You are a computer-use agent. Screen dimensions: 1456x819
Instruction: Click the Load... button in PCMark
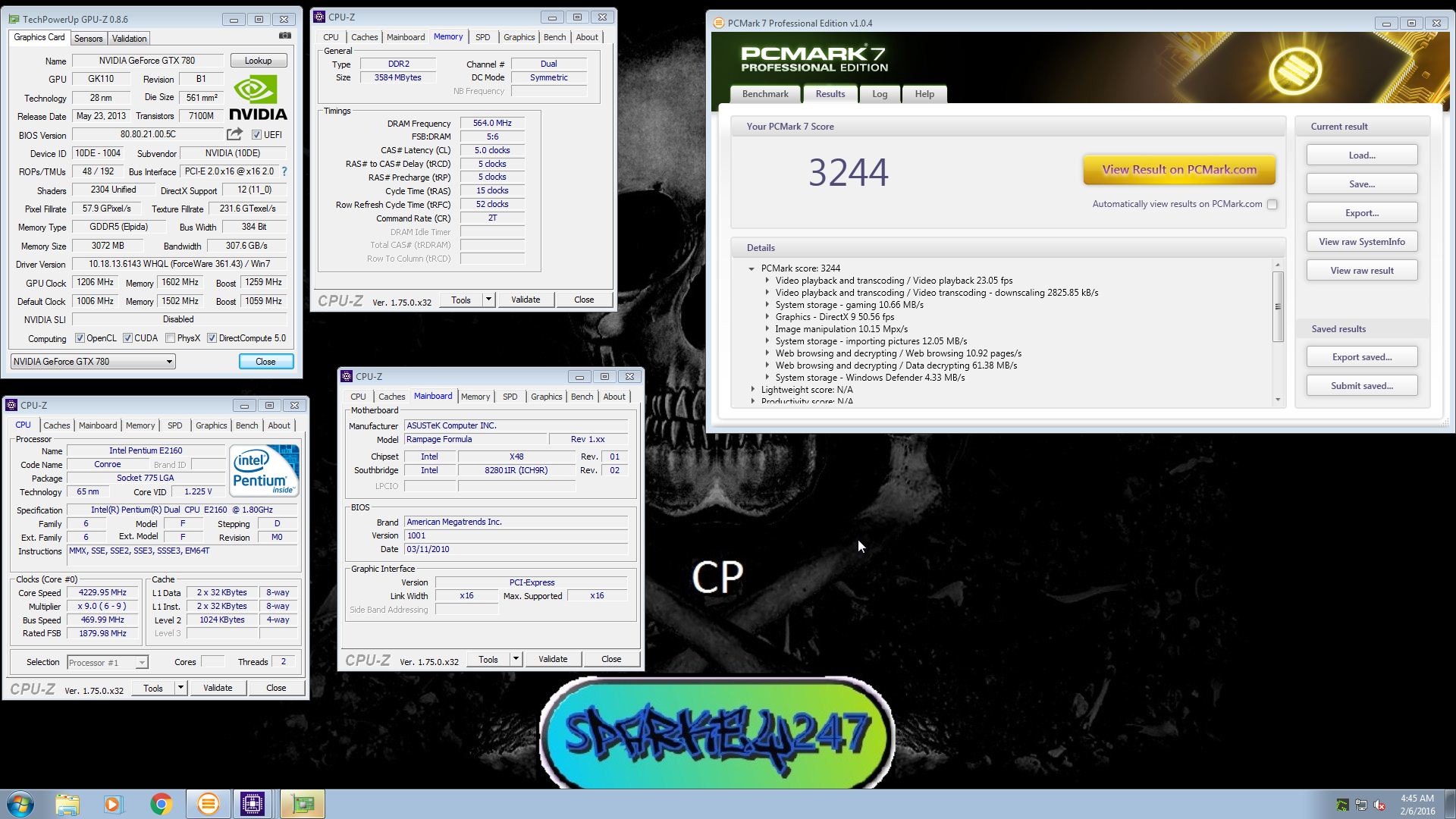pyautogui.click(x=1362, y=155)
